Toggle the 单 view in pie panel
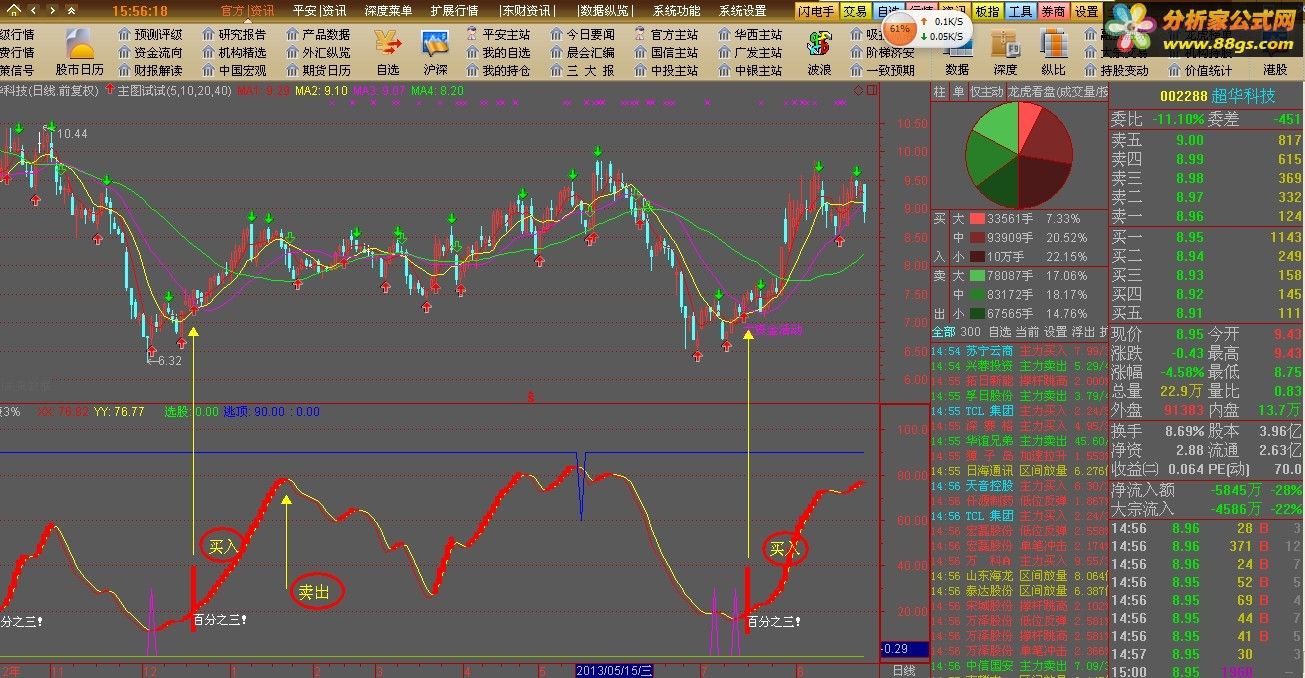1305x678 pixels. (957, 92)
